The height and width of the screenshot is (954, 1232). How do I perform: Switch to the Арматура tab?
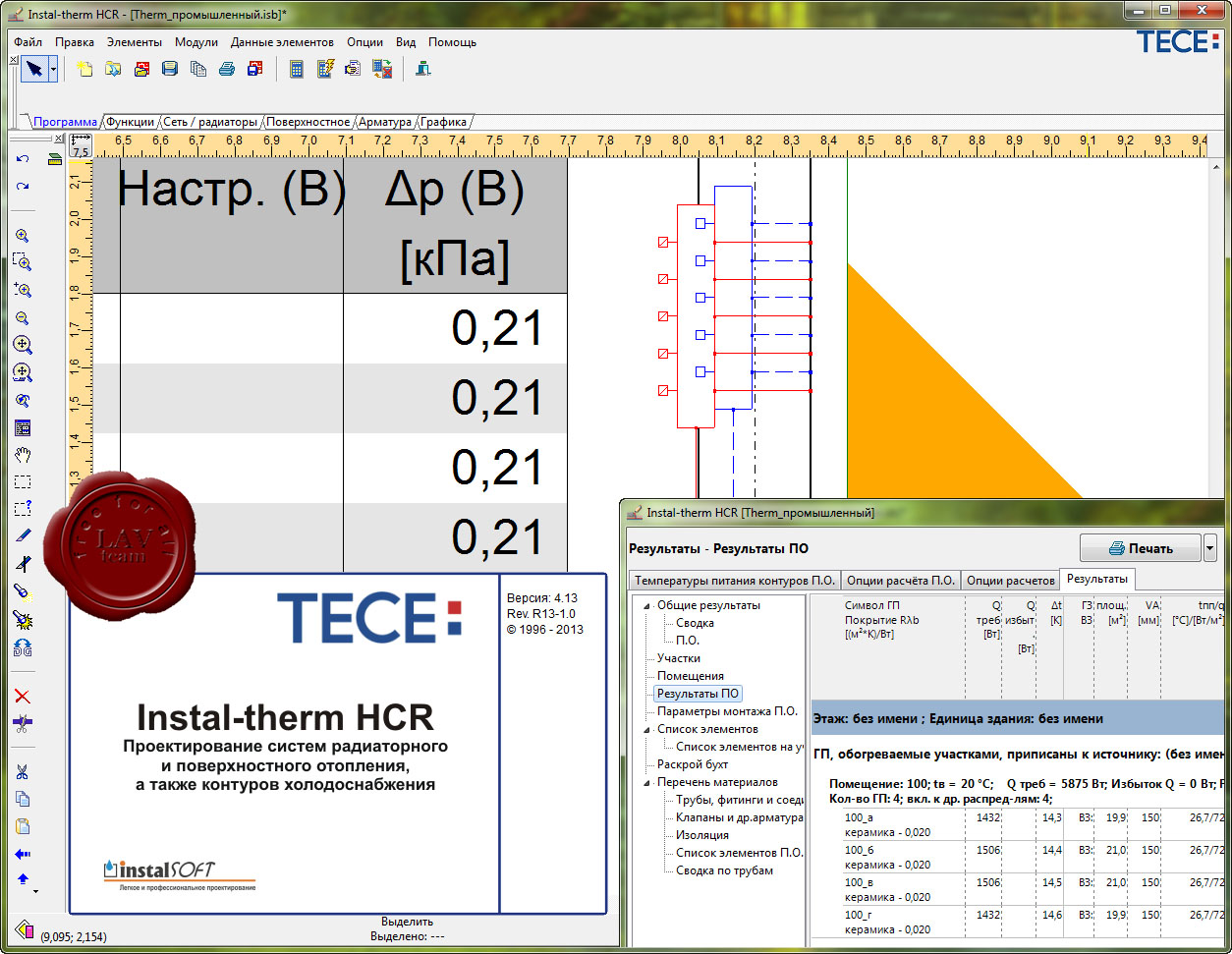click(x=385, y=122)
